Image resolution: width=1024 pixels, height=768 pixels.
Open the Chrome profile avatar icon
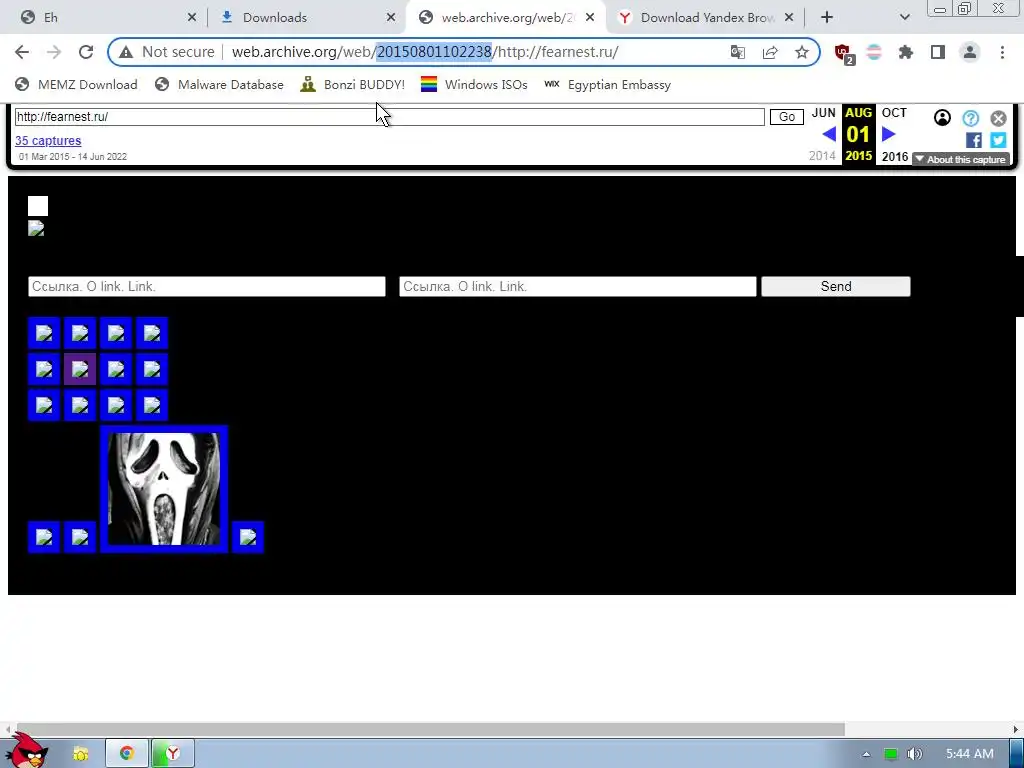(x=970, y=52)
